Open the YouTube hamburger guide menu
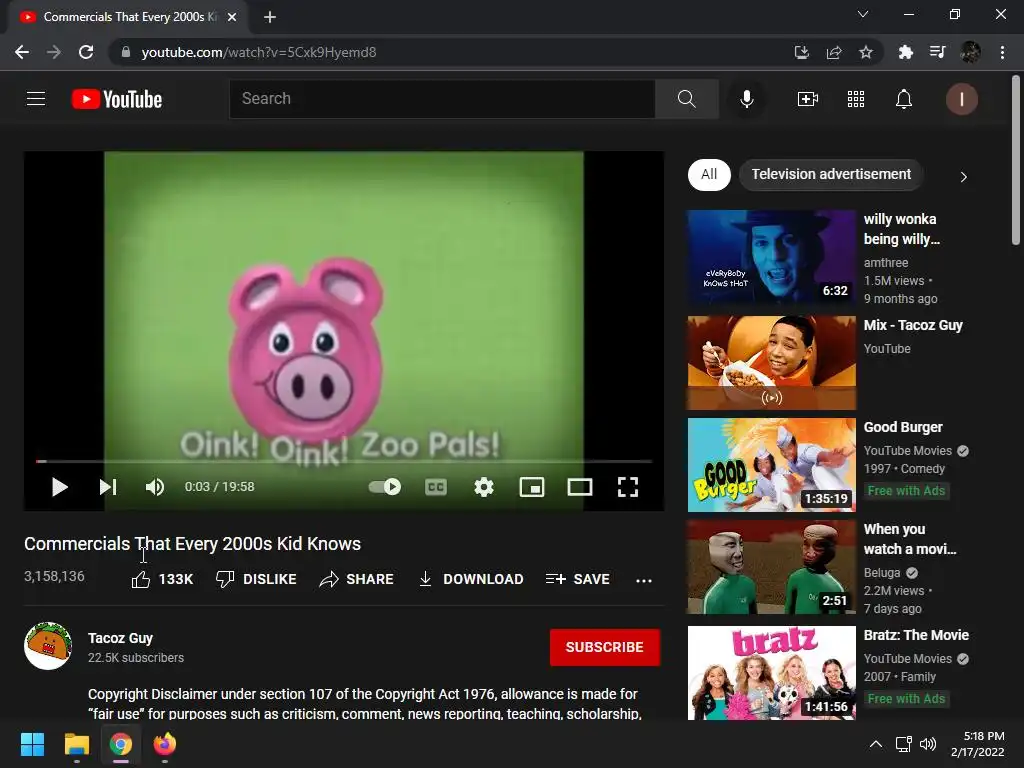Screen dimensions: 1024x768 tap(36, 99)
